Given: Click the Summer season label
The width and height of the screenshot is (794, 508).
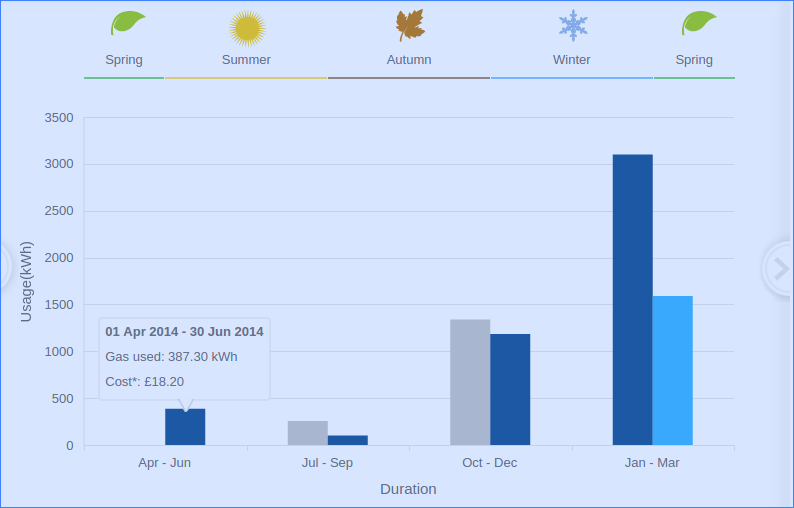Looking at the screenshot, I should [x=246, y=60].
